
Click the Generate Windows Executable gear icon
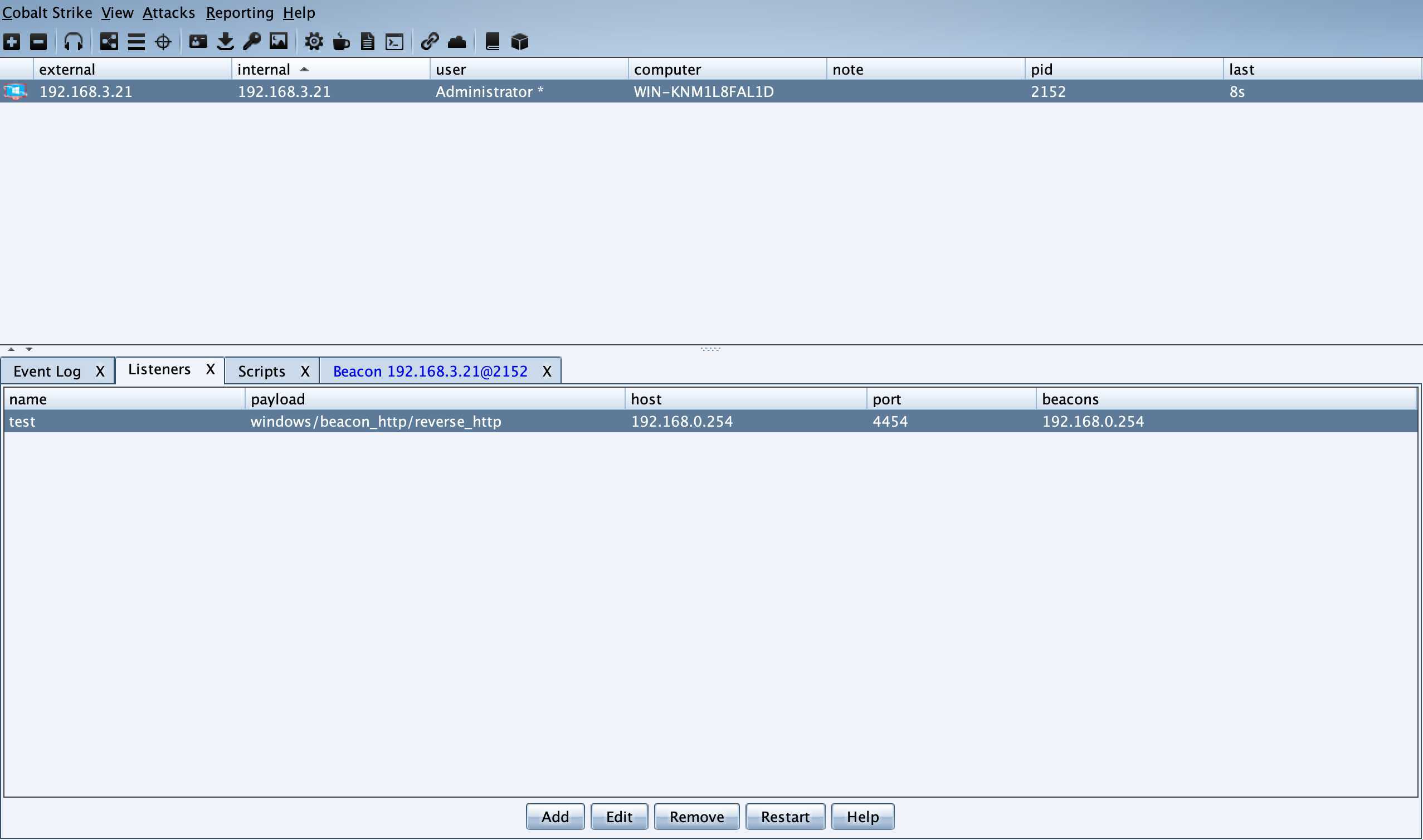(x=314, y=42)
